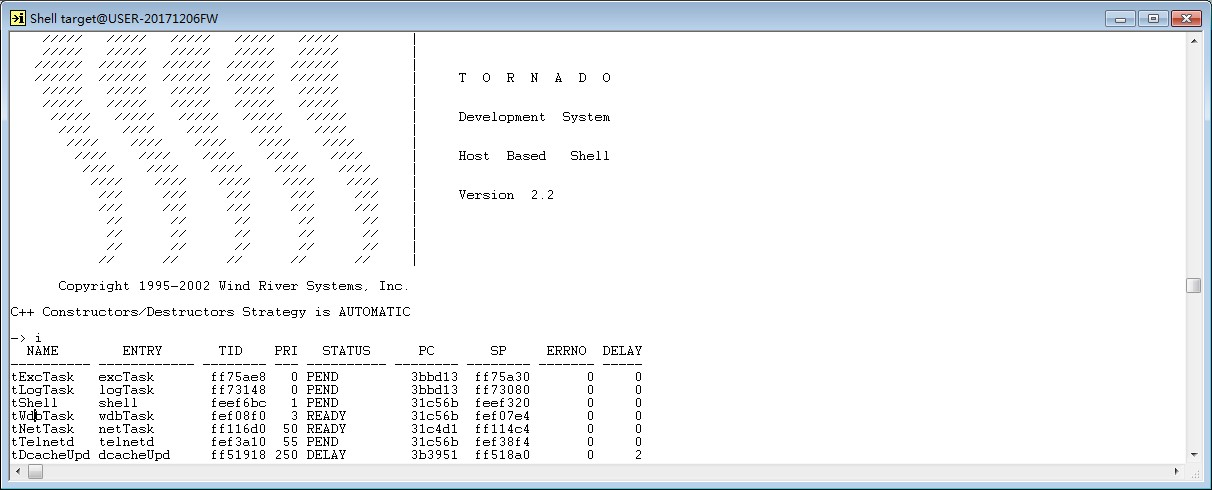Click TID value ff75ae8
Screen dimensions: 1212x490
click(238, 377)
